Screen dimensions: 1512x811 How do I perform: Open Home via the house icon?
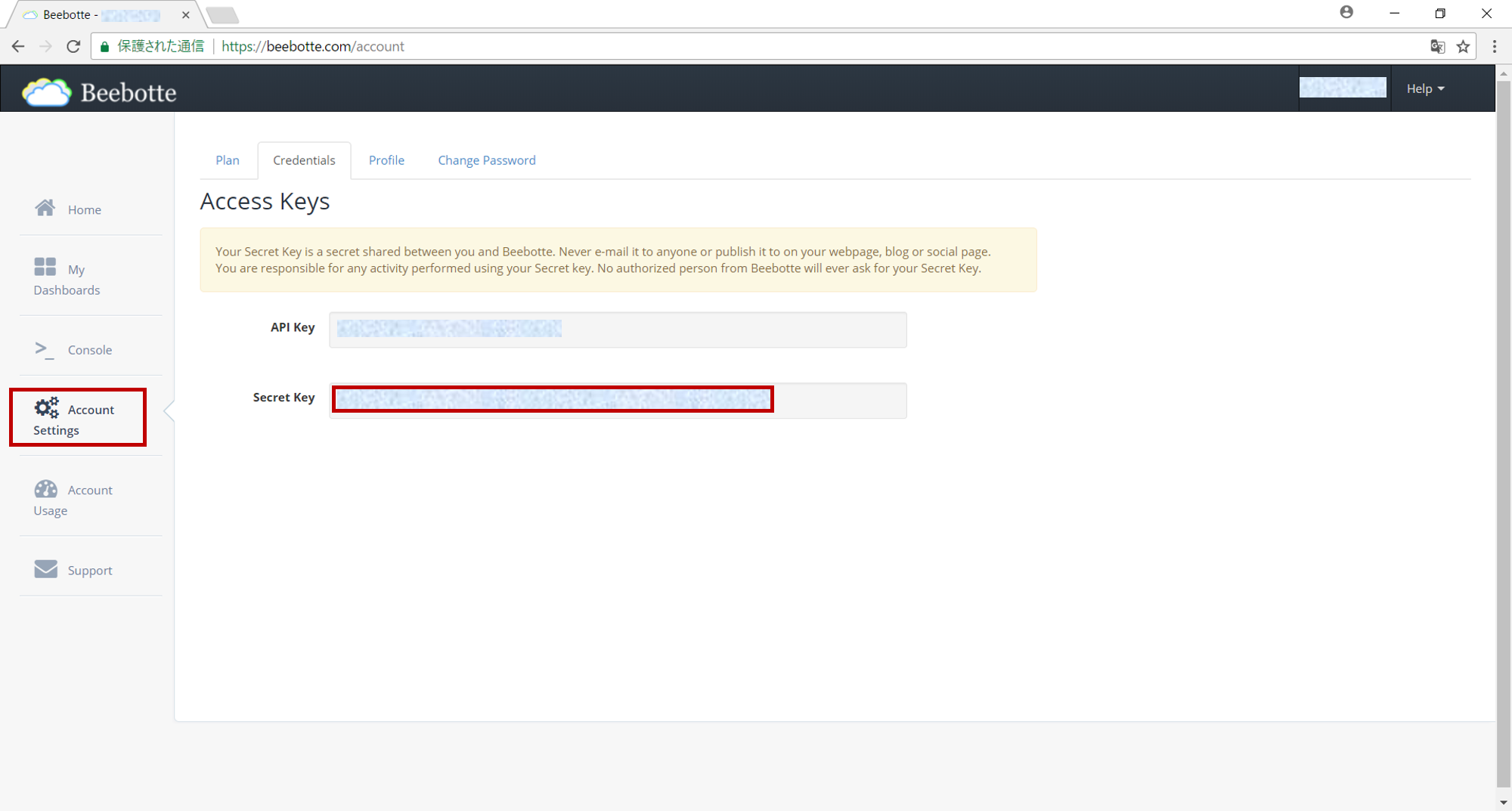[x=45, y=208]
